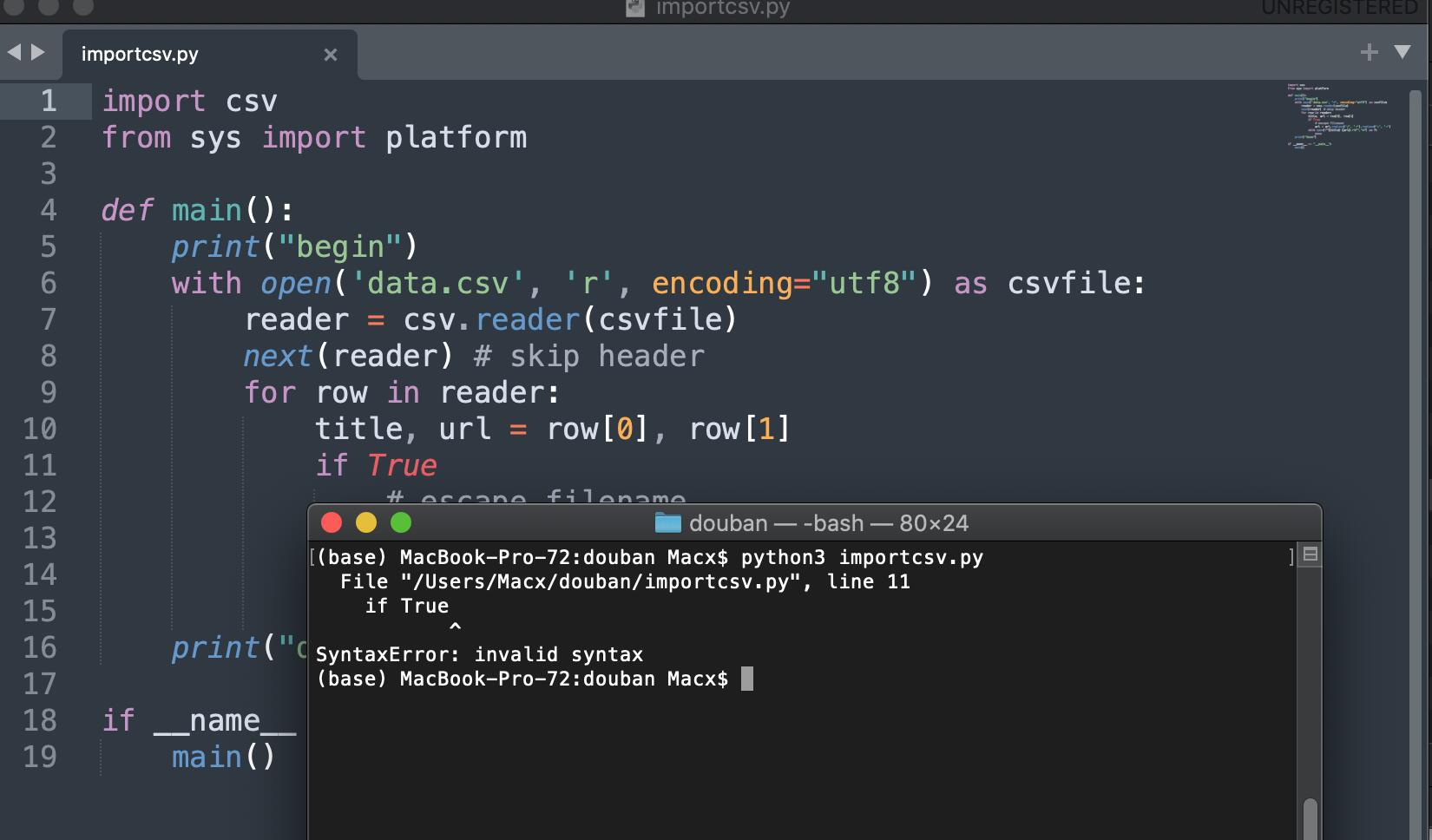Close the importcsv.py tab
This screenshot has height=840, width=1432.
point(330,55)
